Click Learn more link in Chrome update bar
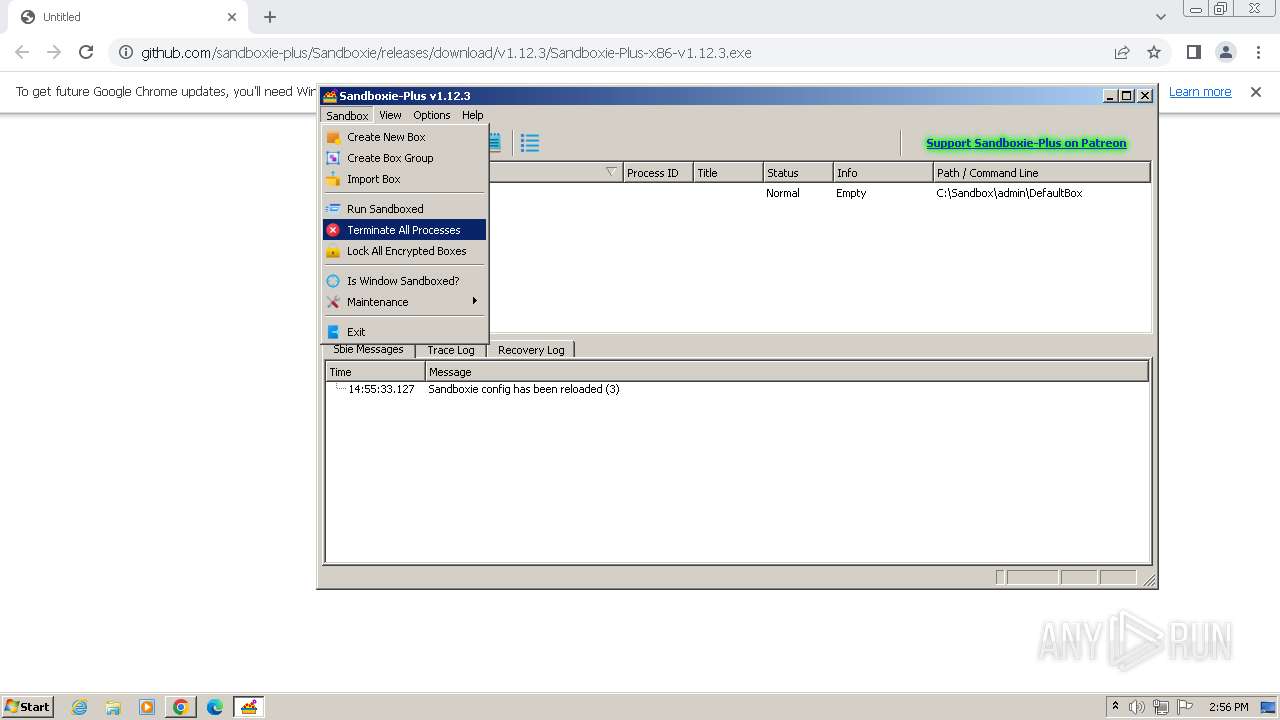The width and height of the screenshot is (1280, 720). point(1200,92)
